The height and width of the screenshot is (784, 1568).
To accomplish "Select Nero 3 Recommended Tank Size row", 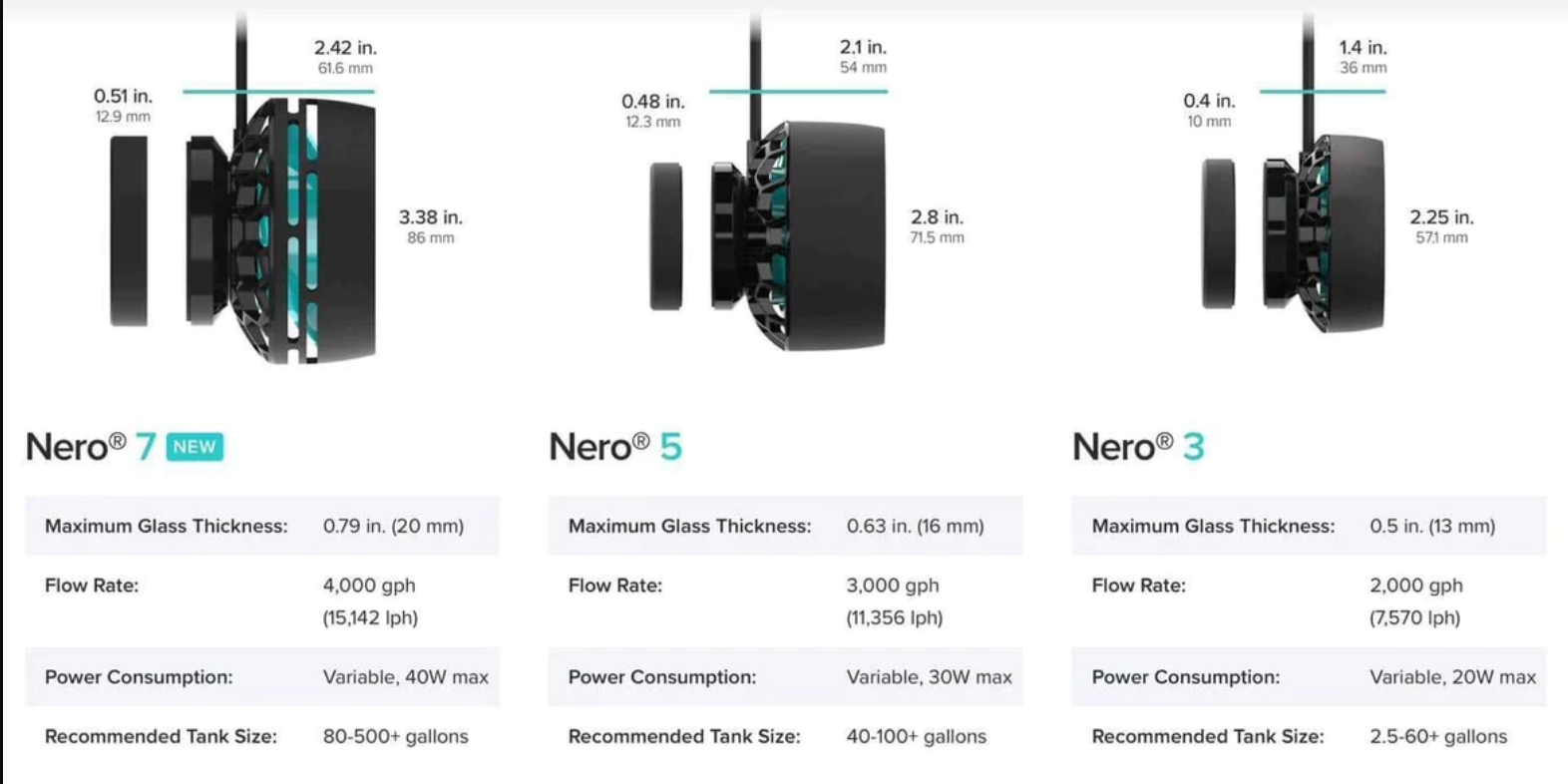I will click(1309, 736).
